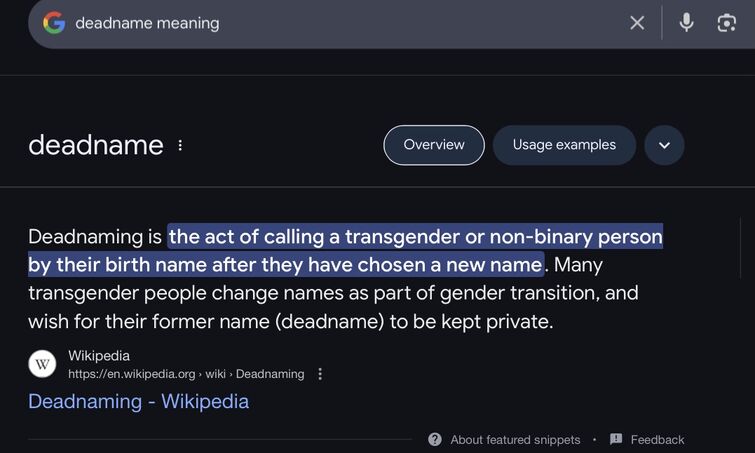This screenshot has height=453, width=755.
Task: Open Google Lens camera search
Action: [726, 23]
